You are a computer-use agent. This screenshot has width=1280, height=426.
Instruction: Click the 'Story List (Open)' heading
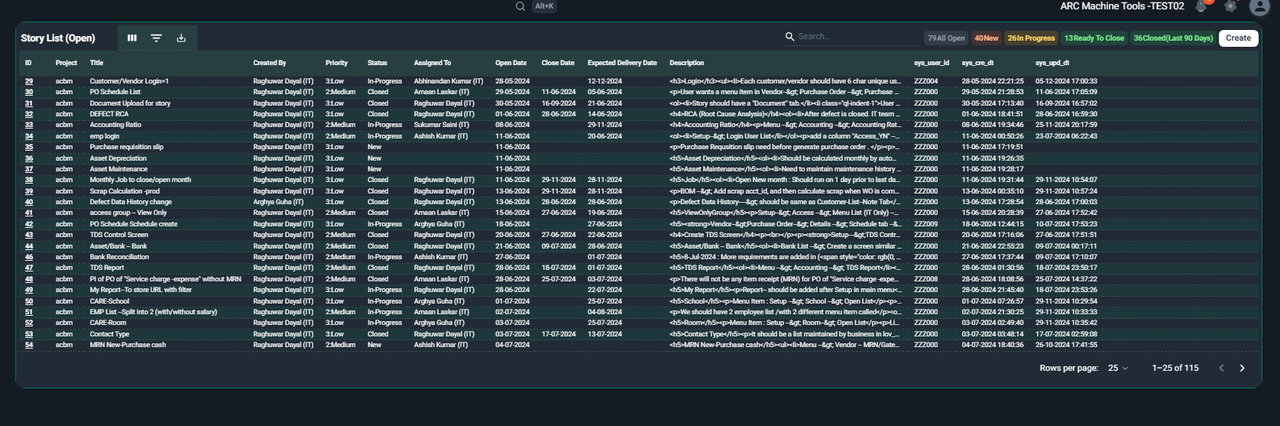[58, 38]
